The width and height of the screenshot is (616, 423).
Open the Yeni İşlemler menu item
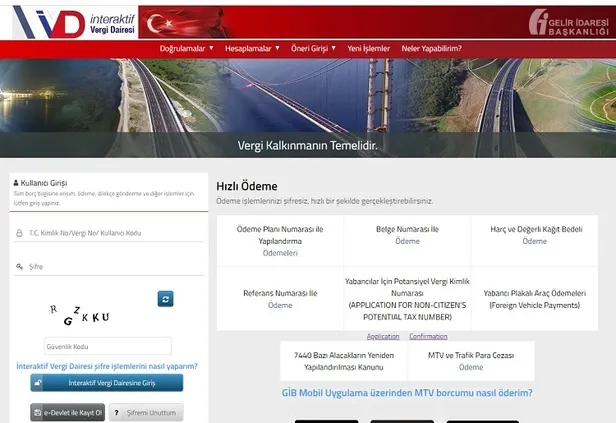coord(368,48)
